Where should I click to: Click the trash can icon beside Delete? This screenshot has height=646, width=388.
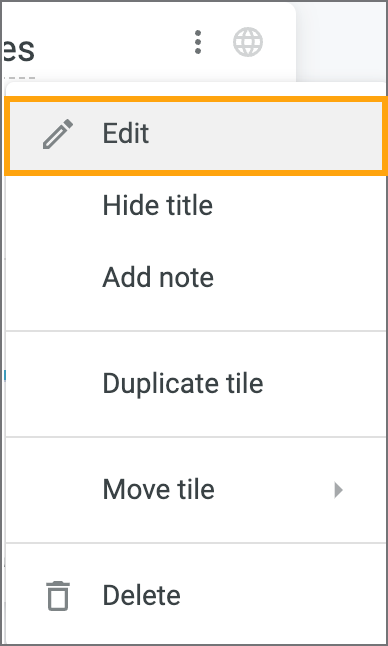click(58, 596)
